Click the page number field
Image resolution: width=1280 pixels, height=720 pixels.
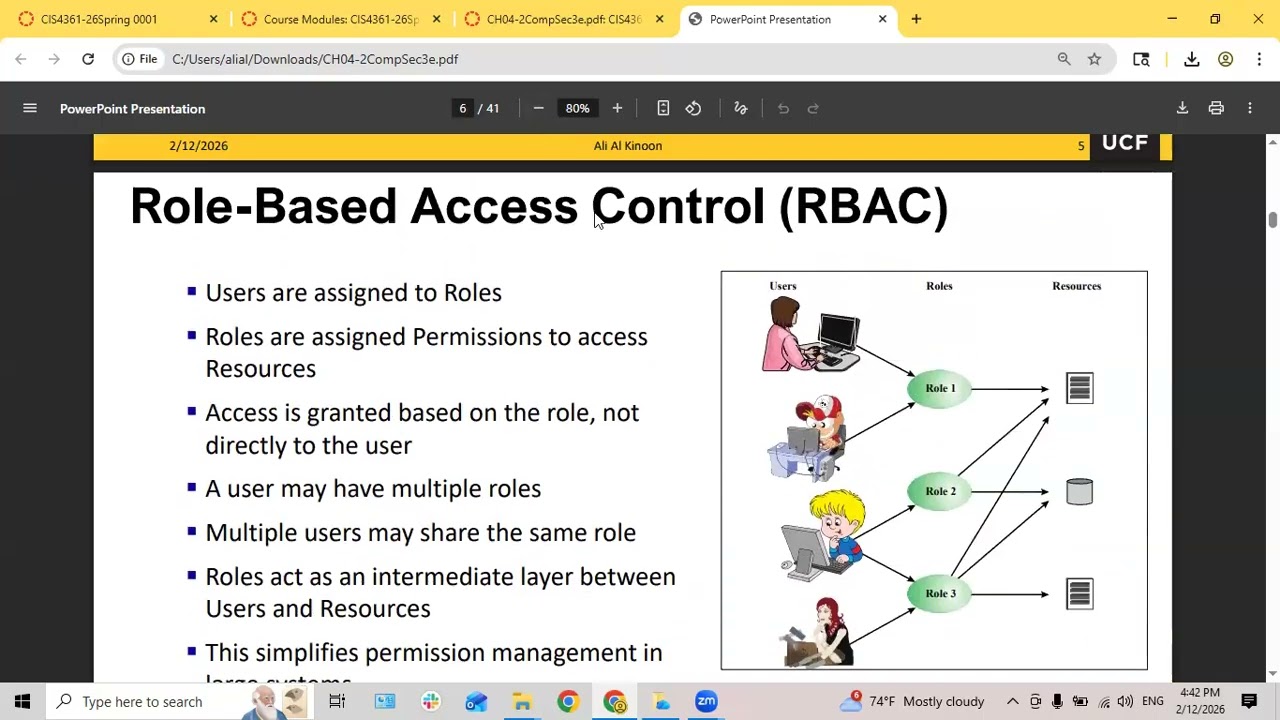click(462, 108)
